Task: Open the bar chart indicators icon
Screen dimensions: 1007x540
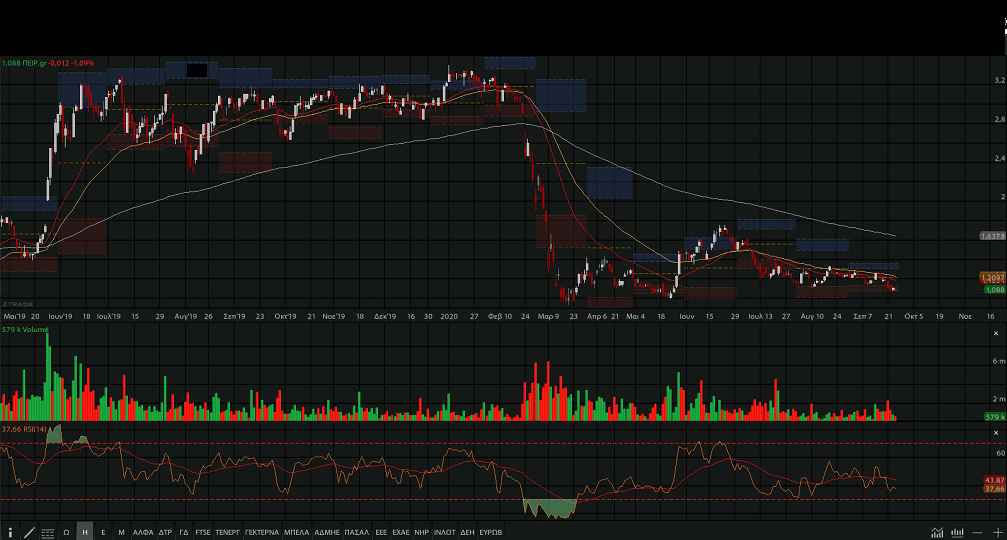Action: tap(958, 532)
